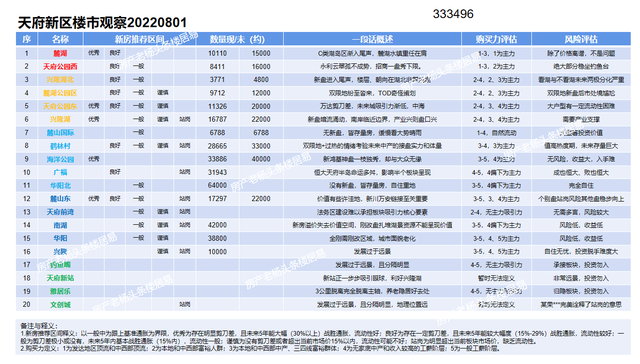This screenshot has height=364, width=640.
Task: Click the 新房推荐区间 column header
Action: (x=139, y=39)
